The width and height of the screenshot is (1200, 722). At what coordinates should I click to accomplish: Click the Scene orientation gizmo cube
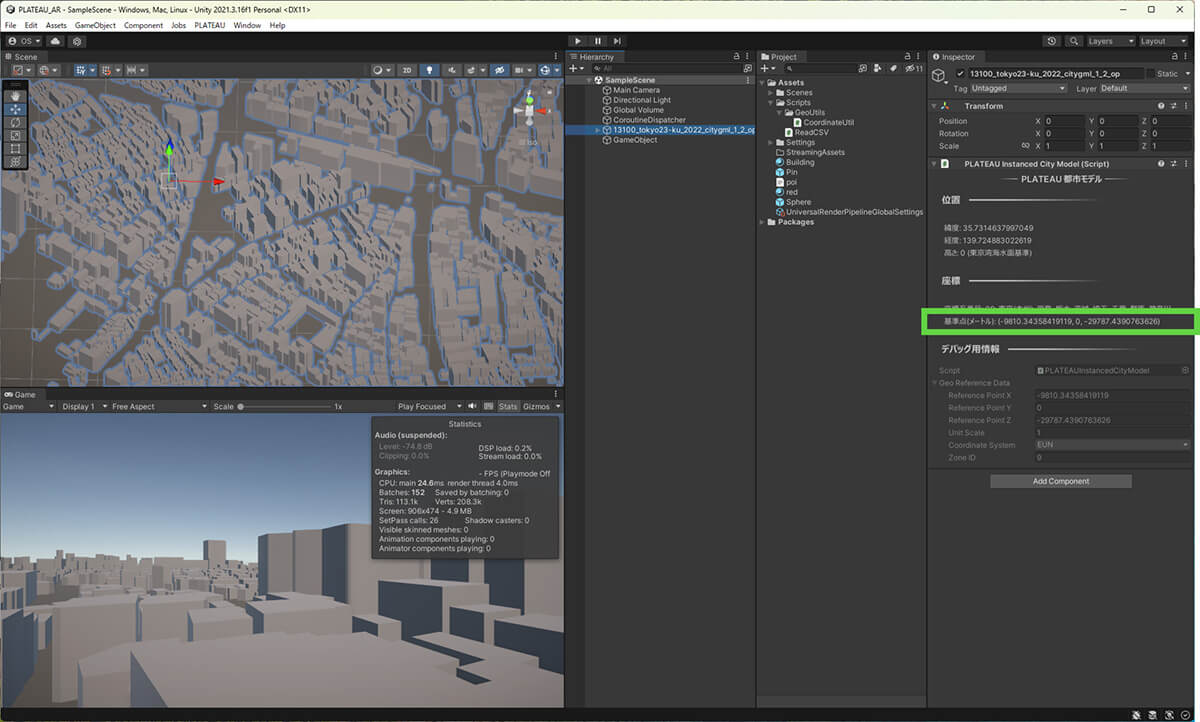(530, 110)
